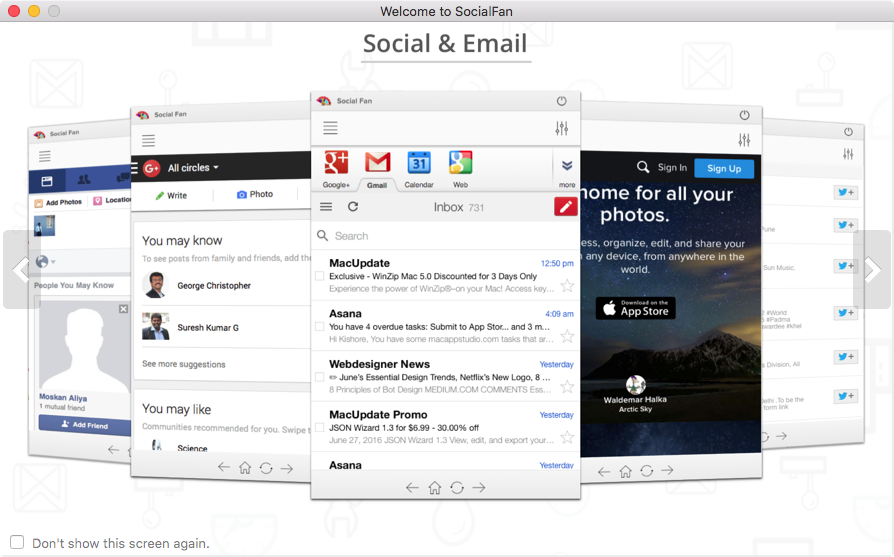Viewport: 894px width, 557px height.
Task: Select the Webdesigner News email checkbox
Action: coord(319,377)
